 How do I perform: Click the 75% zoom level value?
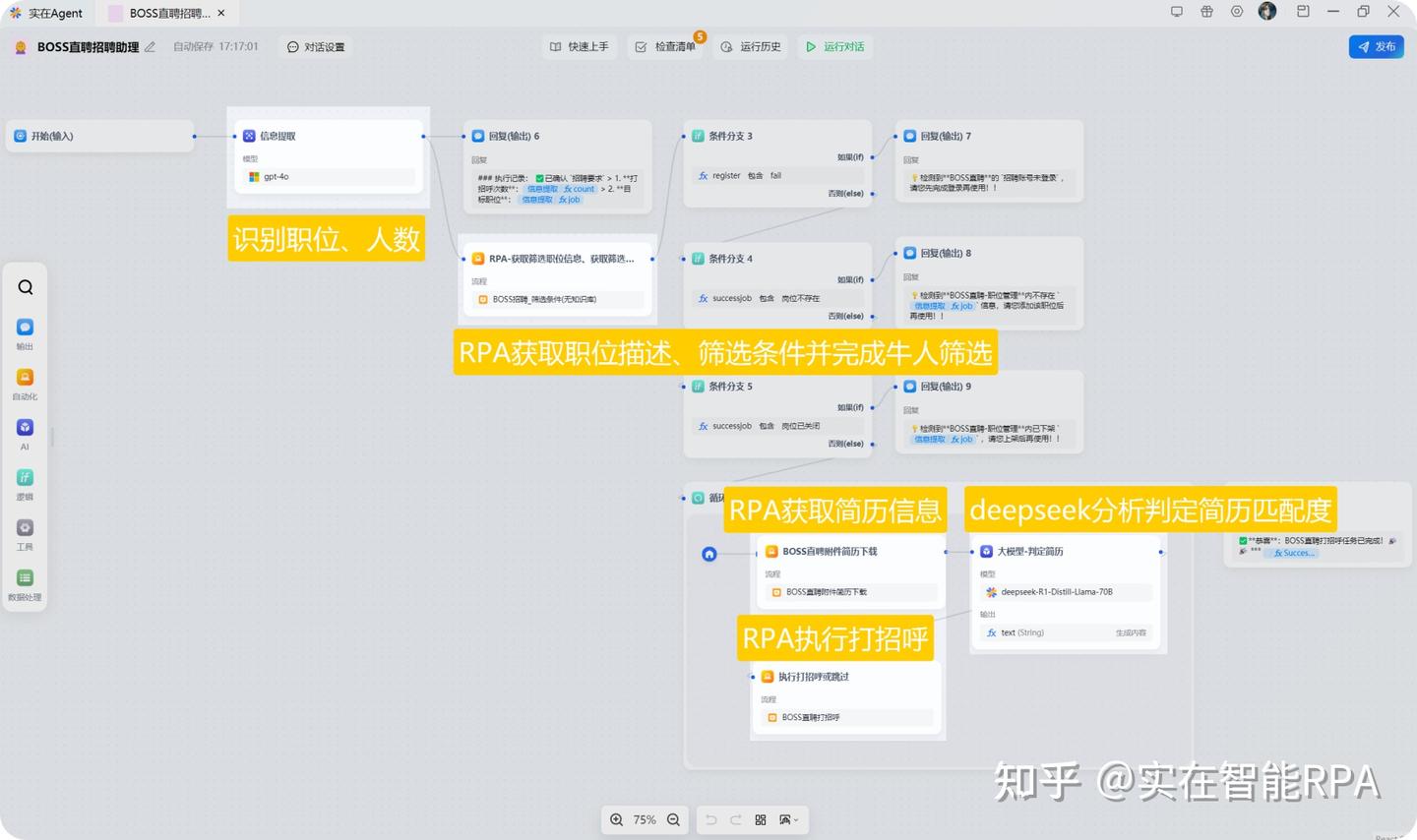tap(645, 819)
